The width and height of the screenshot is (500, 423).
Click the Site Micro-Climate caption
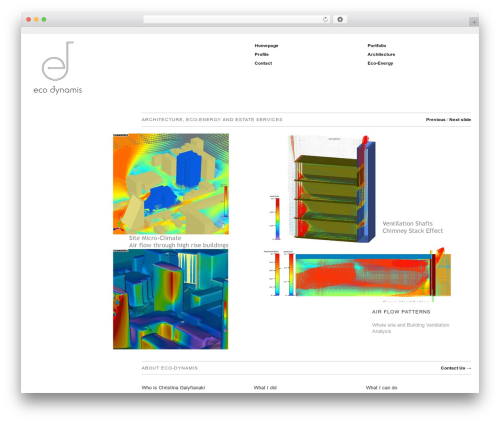155,238
